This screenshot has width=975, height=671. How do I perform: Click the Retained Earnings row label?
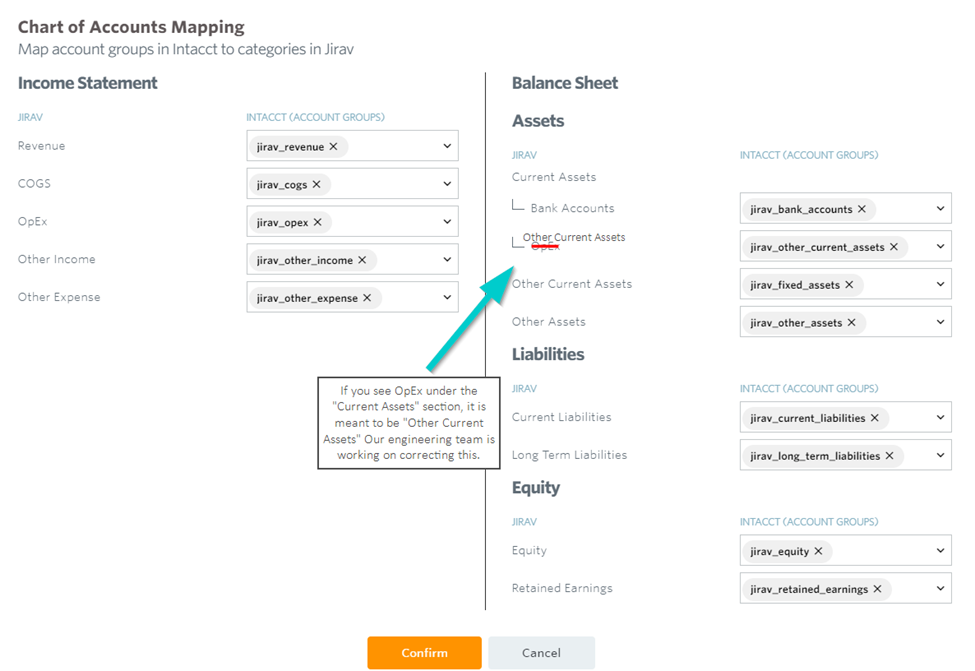562,588
